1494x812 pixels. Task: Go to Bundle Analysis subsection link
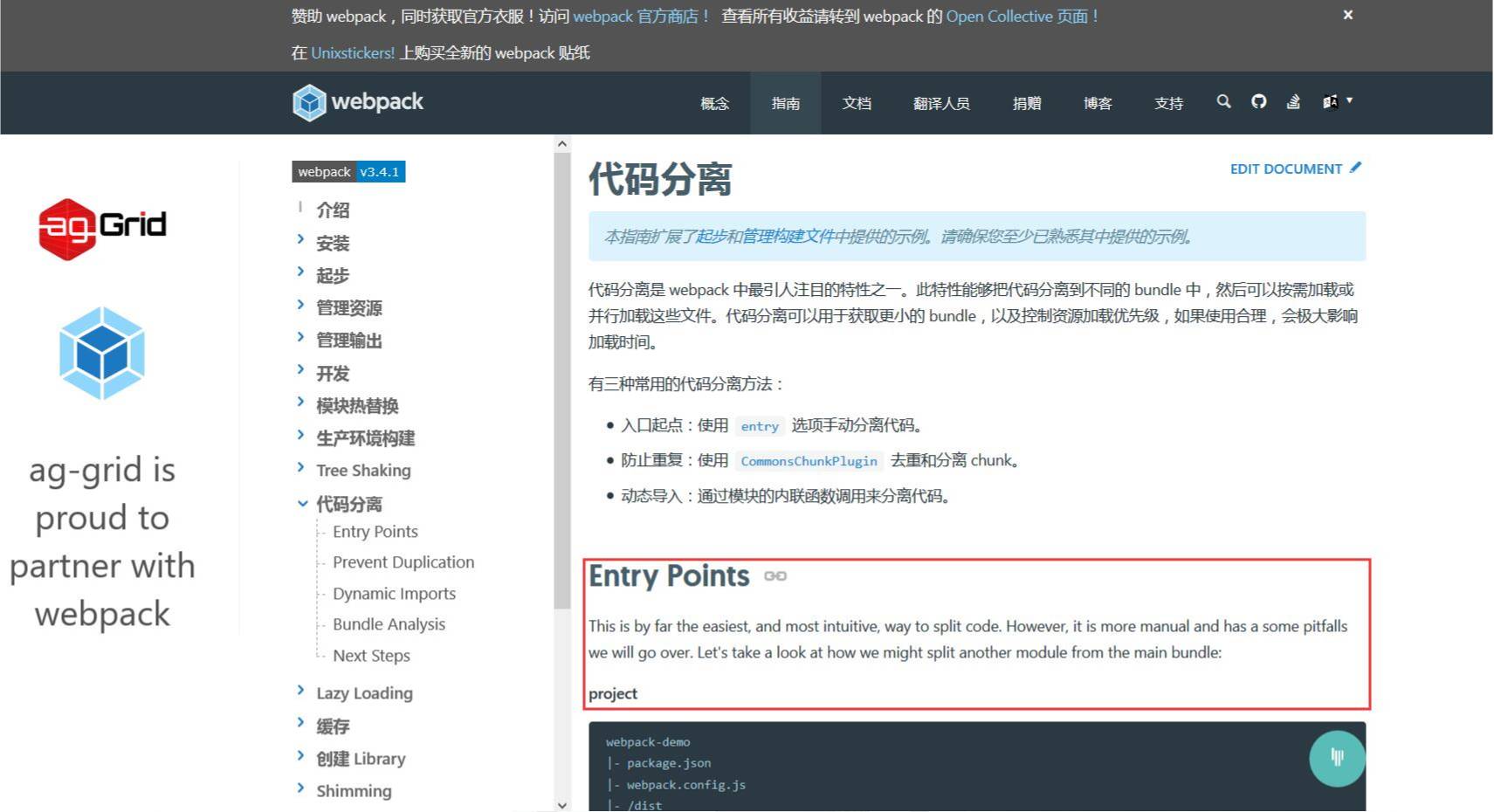coord(389,624)
